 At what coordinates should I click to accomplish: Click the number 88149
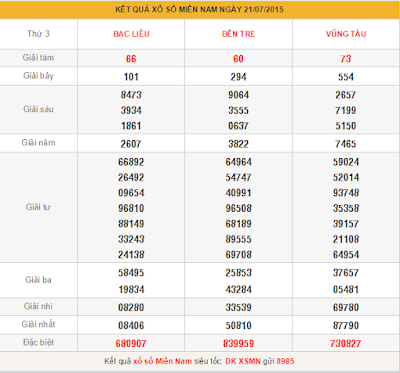131,224
